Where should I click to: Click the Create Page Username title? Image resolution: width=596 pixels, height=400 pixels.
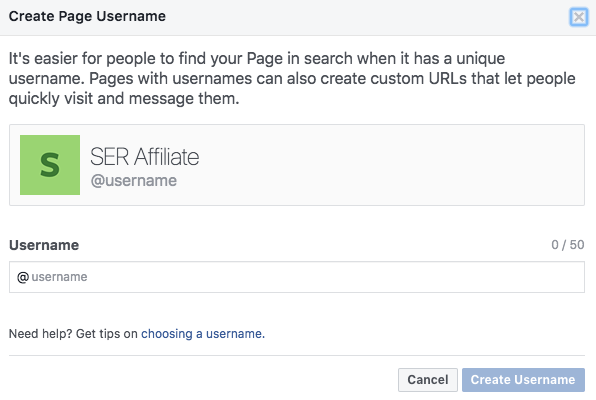tap(87, 16)
